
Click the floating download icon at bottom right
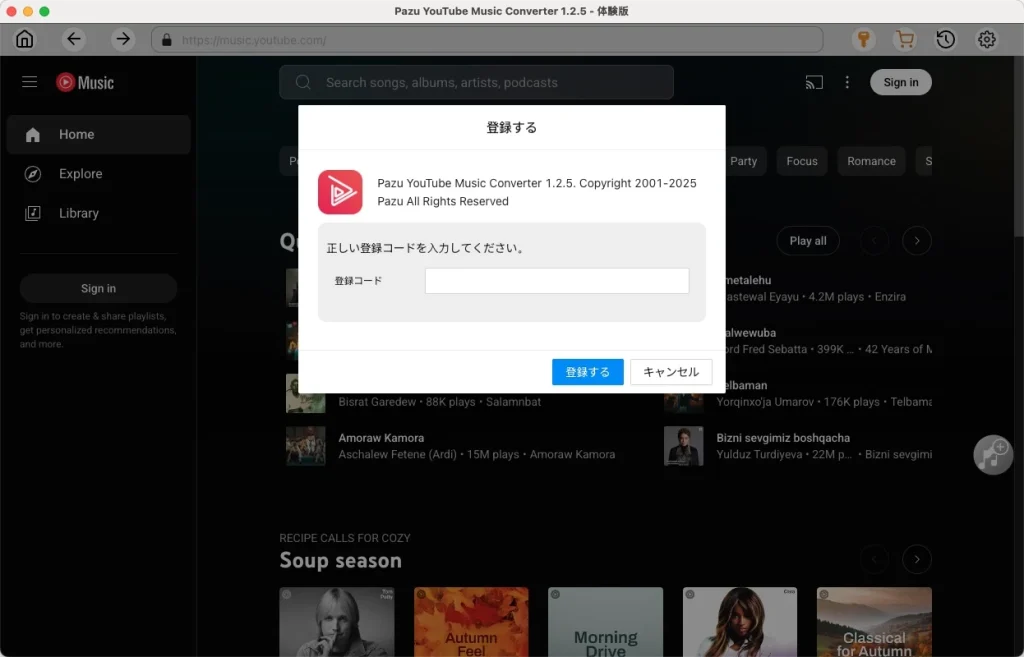click(x=992, y=455)
